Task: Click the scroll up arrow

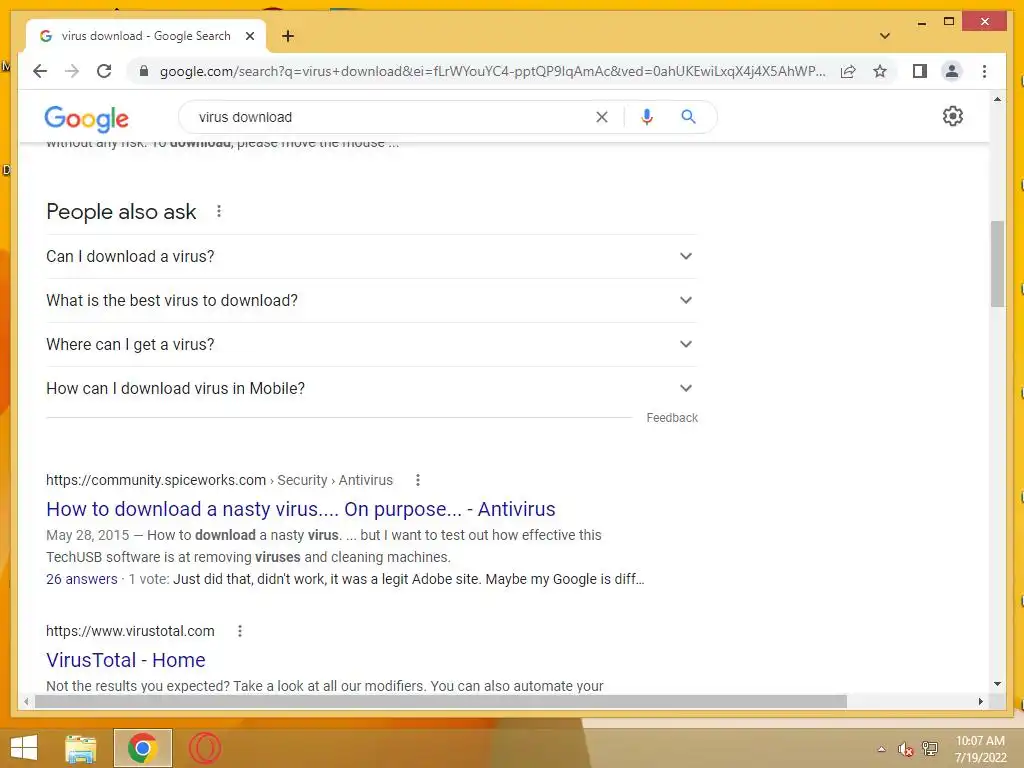Action: pyautogui.click(x=997, y=99)
